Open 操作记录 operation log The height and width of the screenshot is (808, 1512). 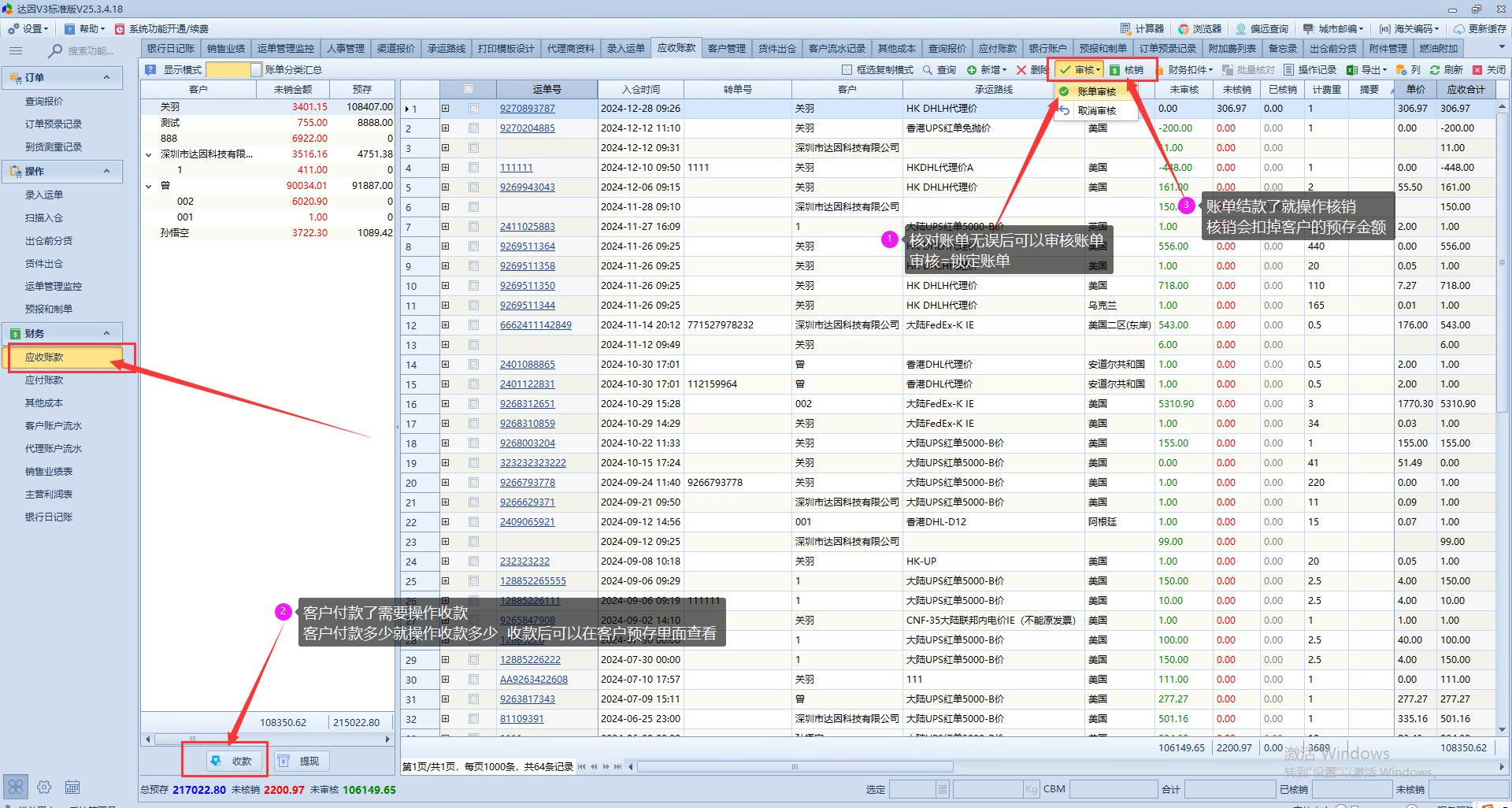click(1288, 70)
